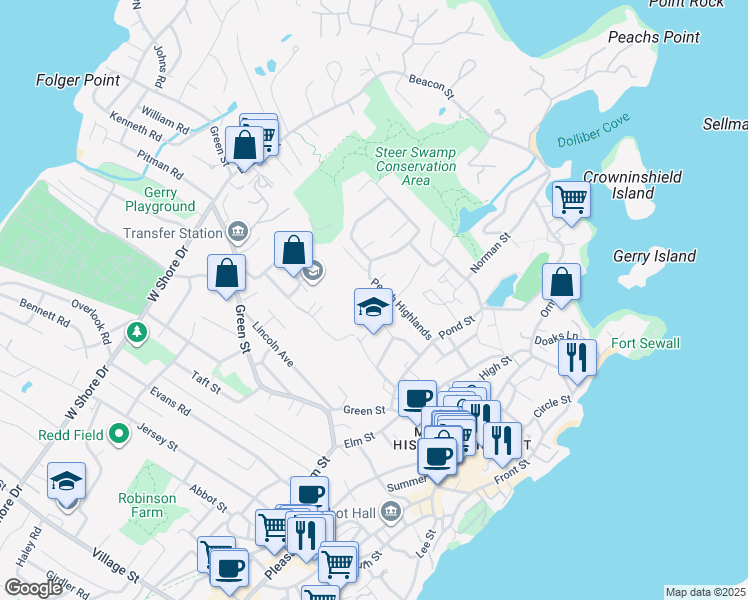Select the Gerry Playground label
Image resolution: width=748 pixels, height=600 pixels.
click(x=160, y=199)
